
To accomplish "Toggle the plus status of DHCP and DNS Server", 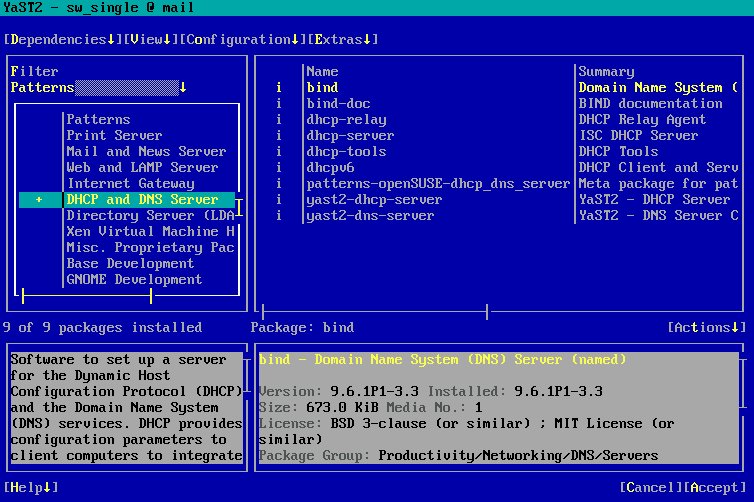I will tap(39, 200).
